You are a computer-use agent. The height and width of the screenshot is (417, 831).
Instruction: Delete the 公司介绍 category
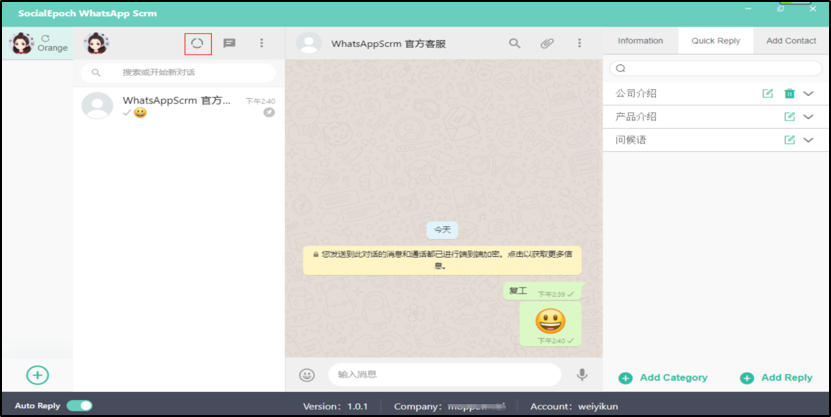coord(790,93)
